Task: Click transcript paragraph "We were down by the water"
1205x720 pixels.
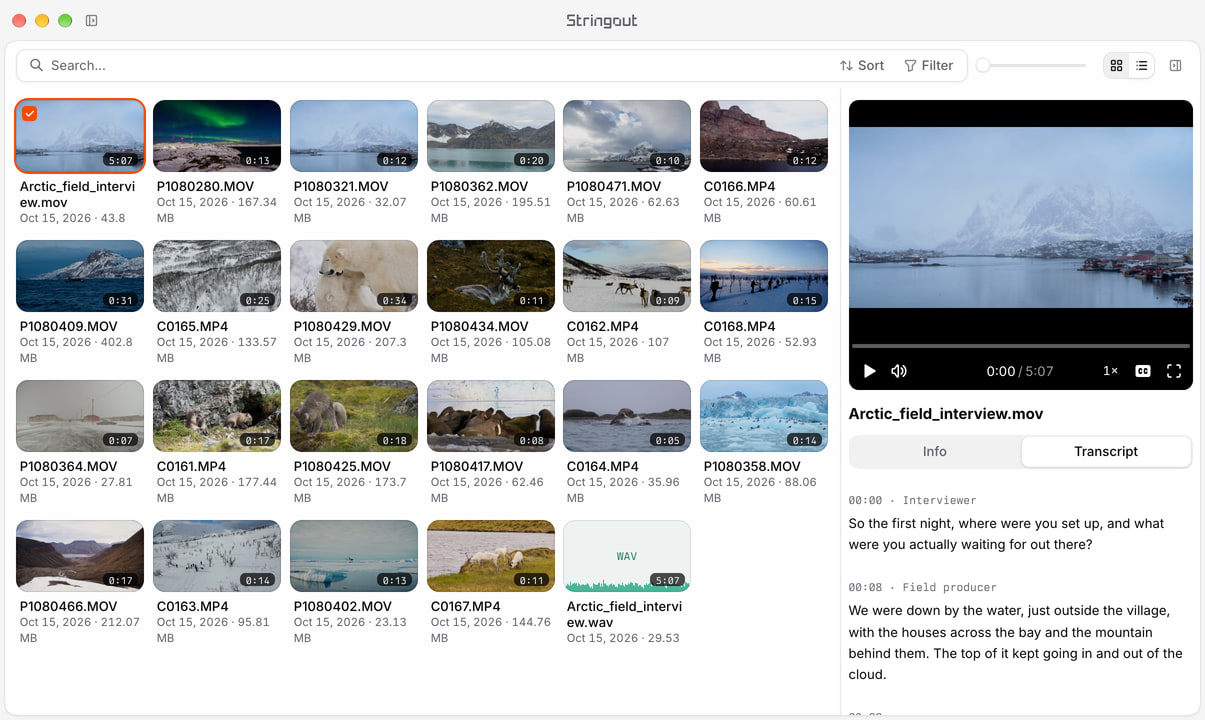Action: [1016, 642]
